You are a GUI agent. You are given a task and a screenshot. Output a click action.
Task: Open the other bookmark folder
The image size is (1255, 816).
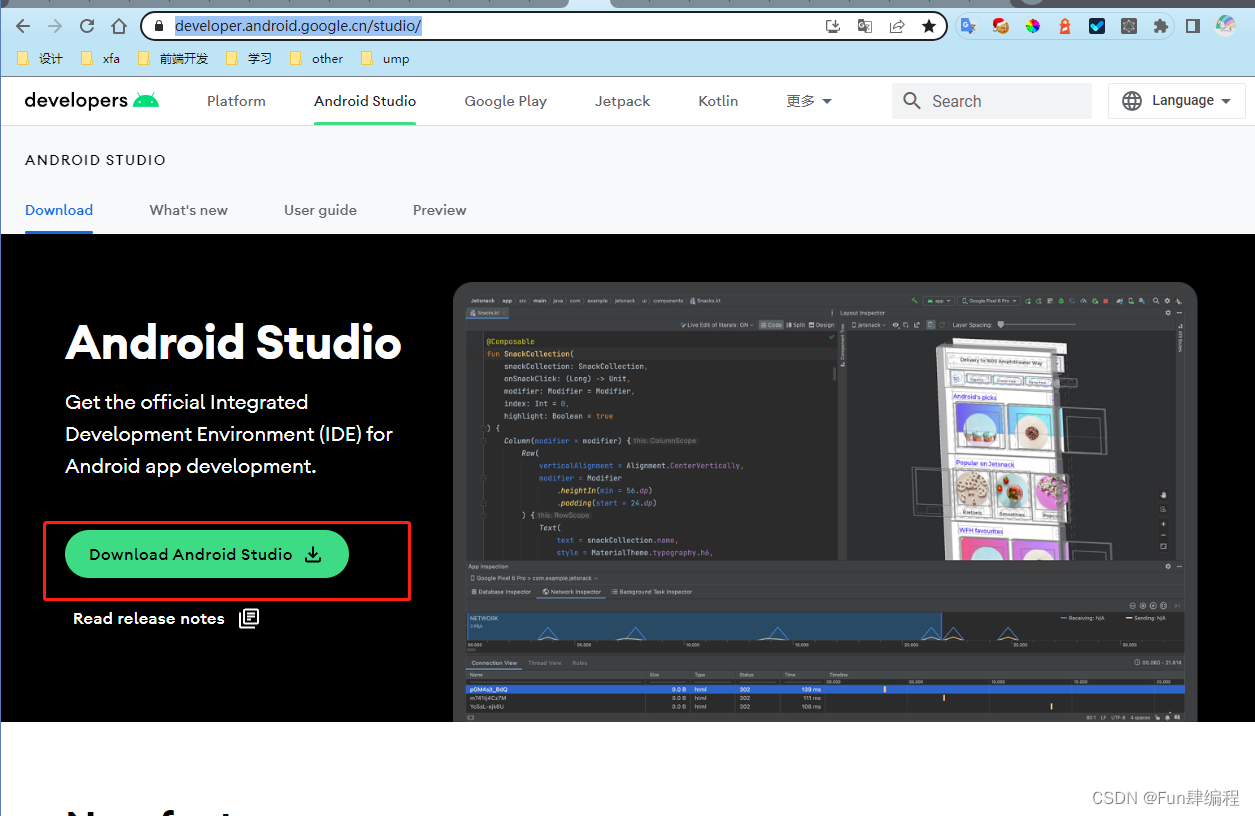[316, 59]
